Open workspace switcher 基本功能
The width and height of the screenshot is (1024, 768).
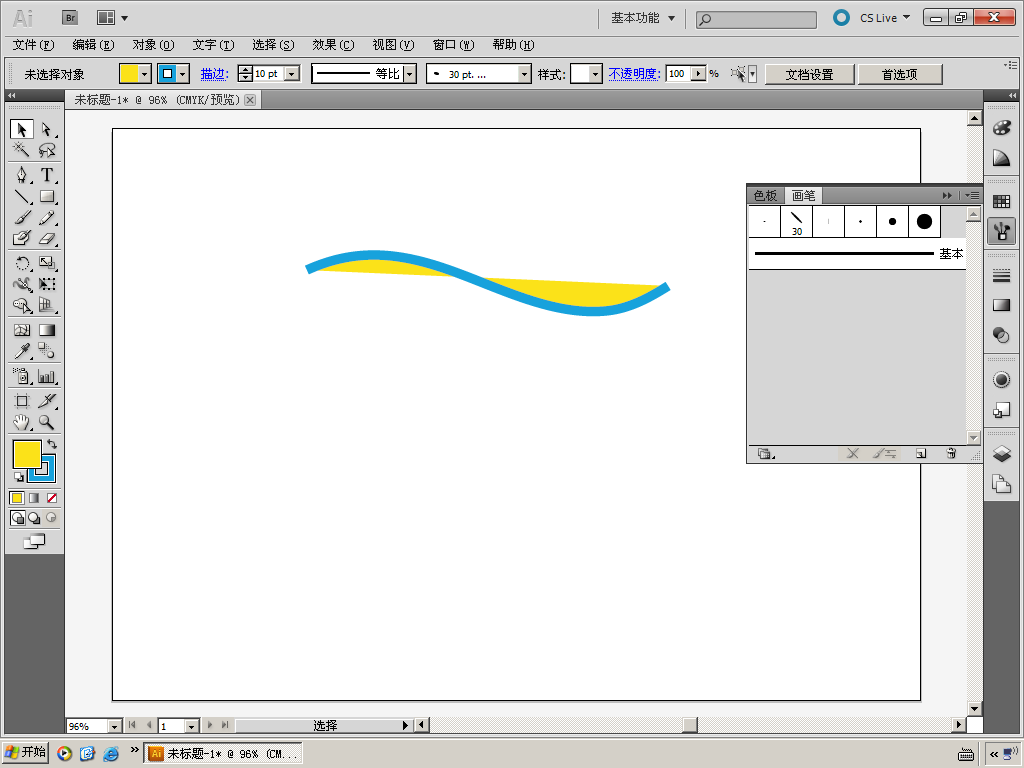coord(643,18)
